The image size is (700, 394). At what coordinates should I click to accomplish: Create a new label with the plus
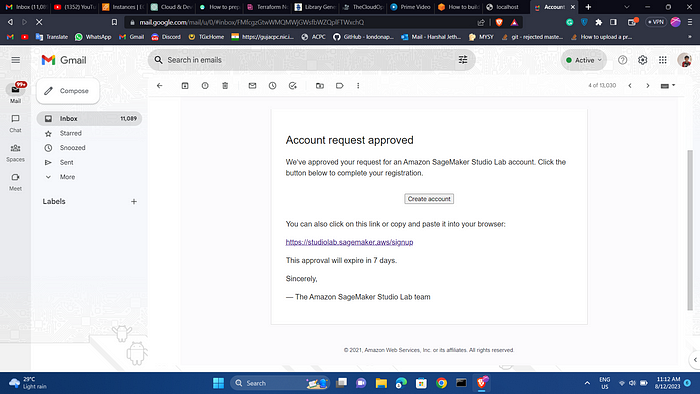coord(134,202)
